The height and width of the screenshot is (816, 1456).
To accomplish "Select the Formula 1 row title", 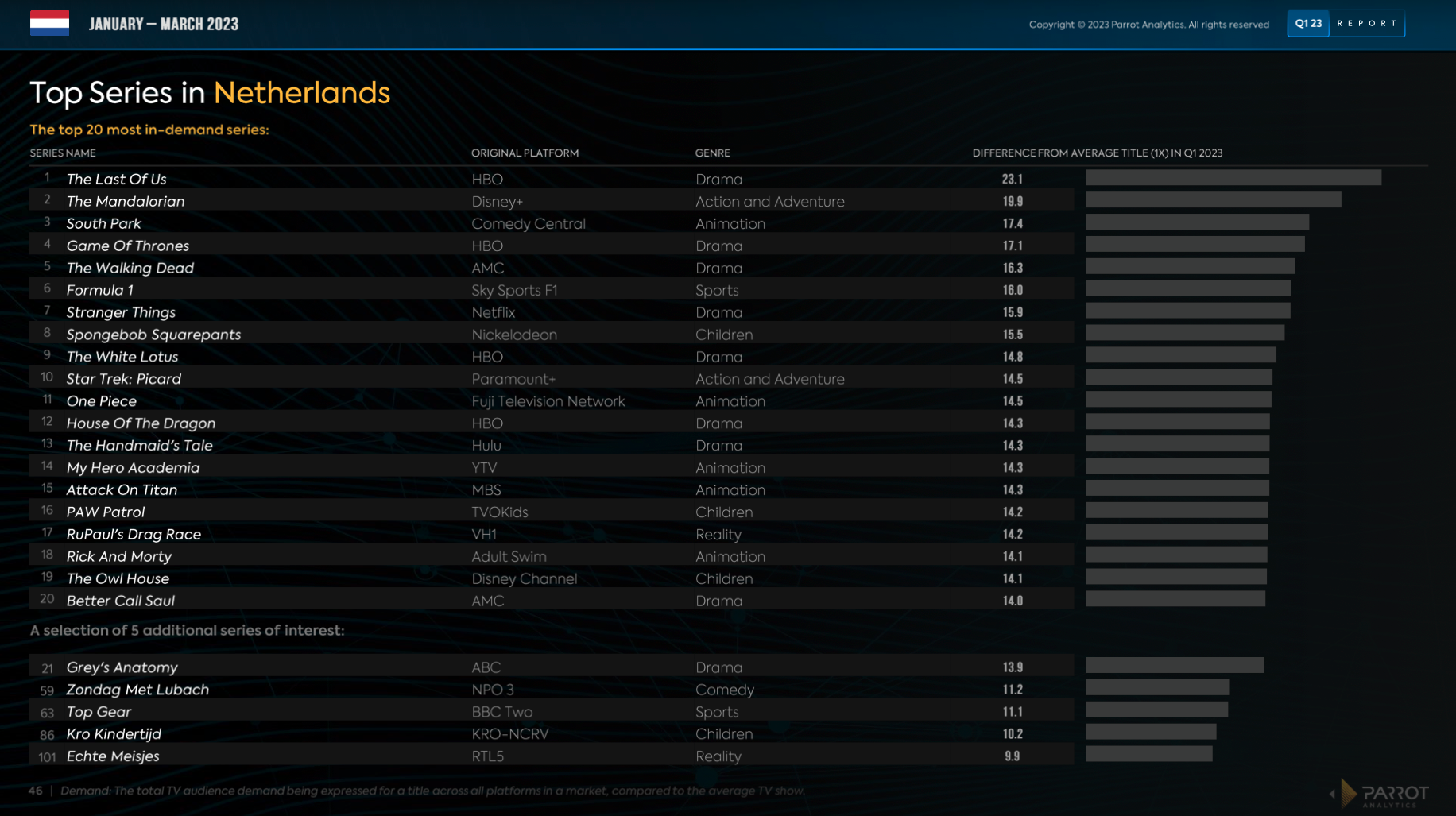I will 99,291.
